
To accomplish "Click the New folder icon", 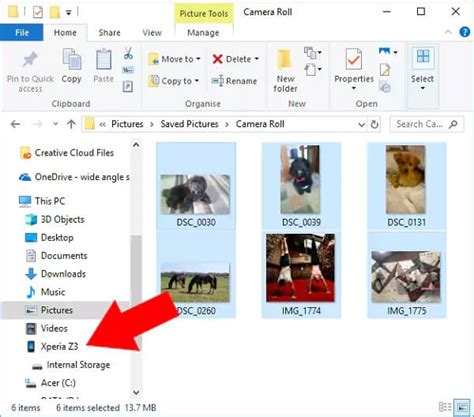I will [x=285, y=60].
